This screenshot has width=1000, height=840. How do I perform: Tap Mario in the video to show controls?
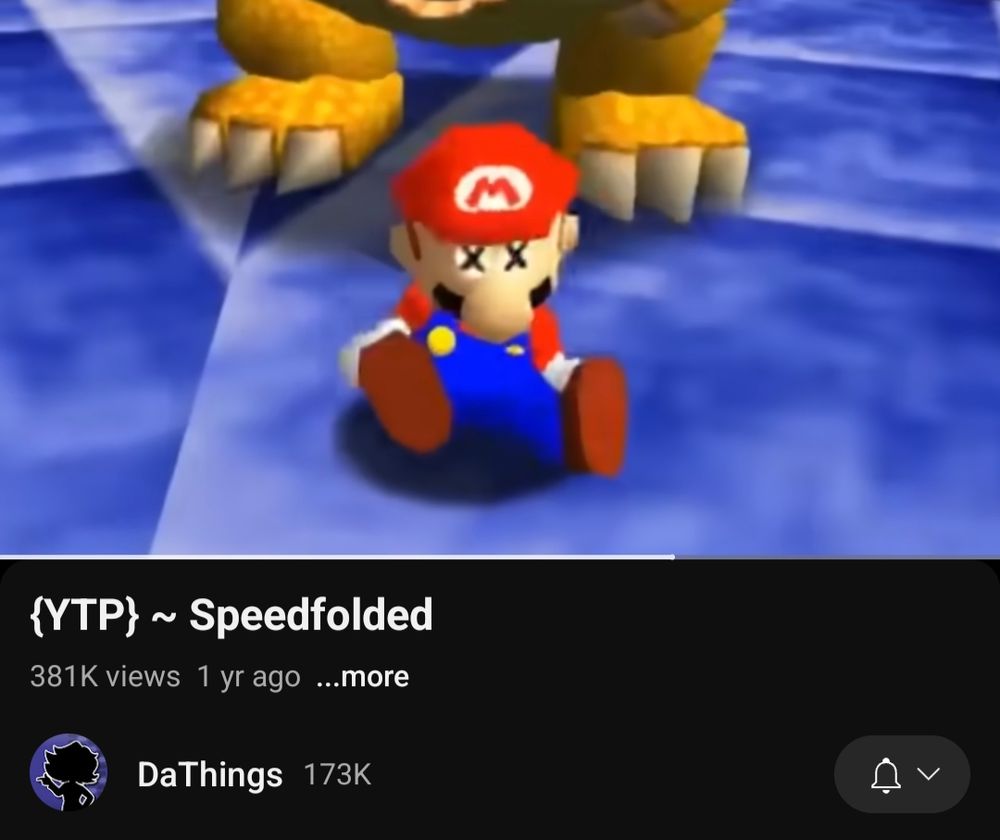click(x=485, y=300)
